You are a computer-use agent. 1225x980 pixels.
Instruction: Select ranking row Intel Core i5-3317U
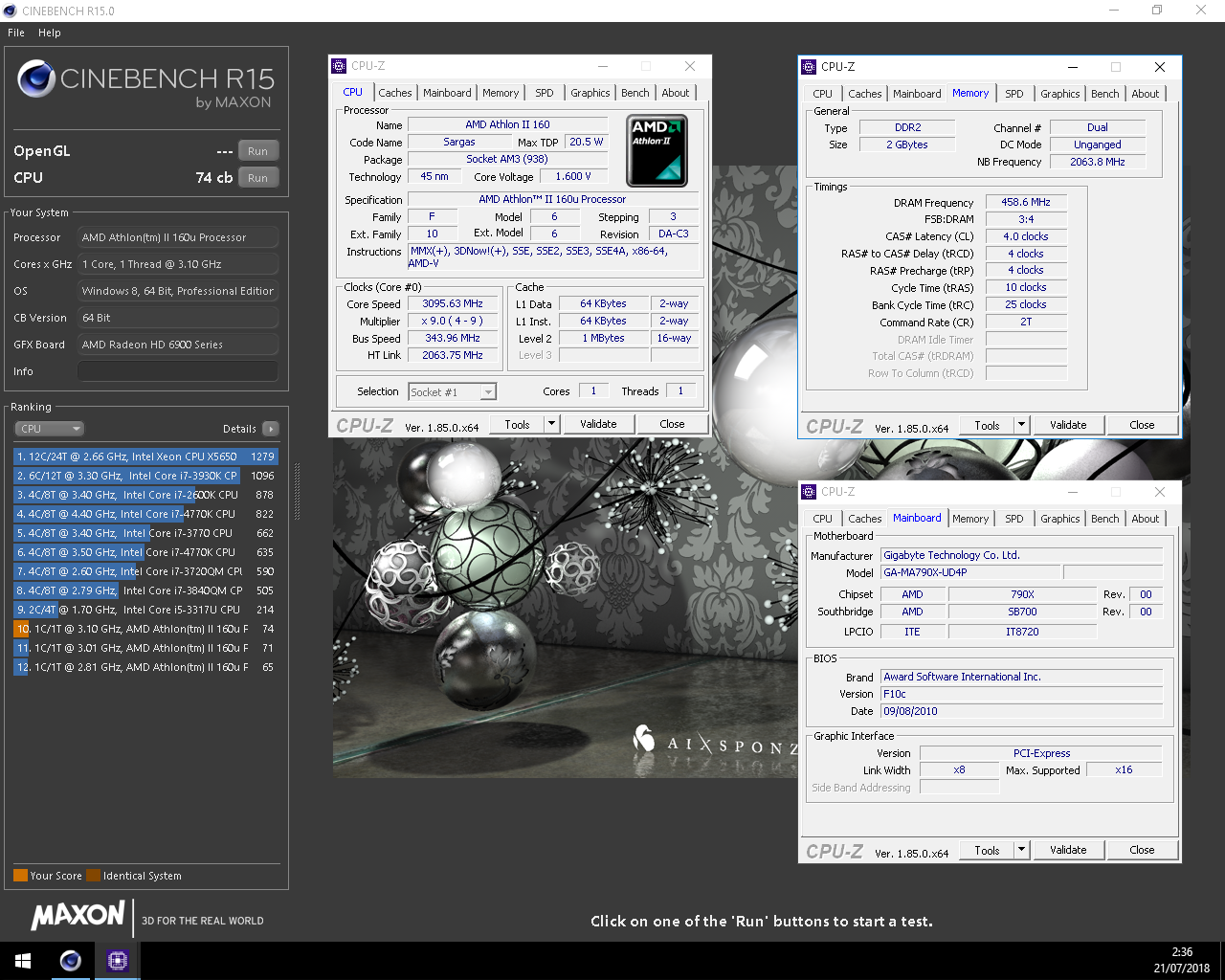(145, 610)
